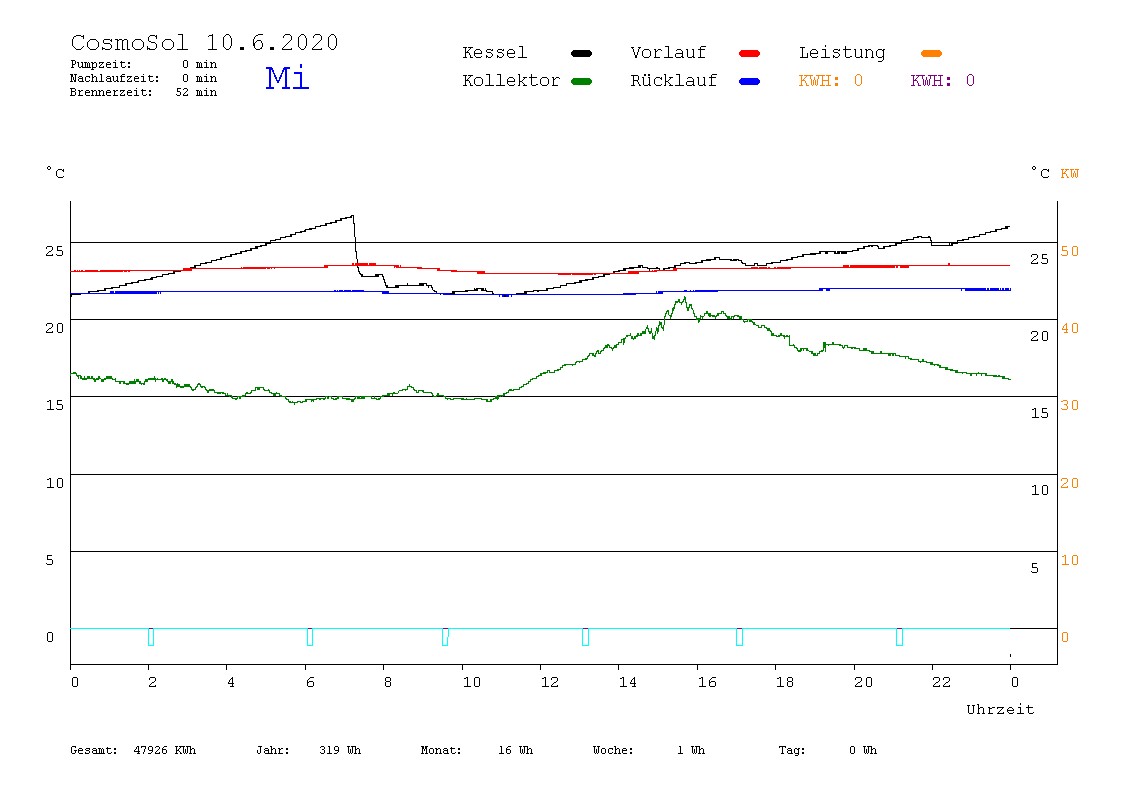Click the Rücklauf legend label
The width and height of the screenshot is (1148, 812).
click(674, 81)
